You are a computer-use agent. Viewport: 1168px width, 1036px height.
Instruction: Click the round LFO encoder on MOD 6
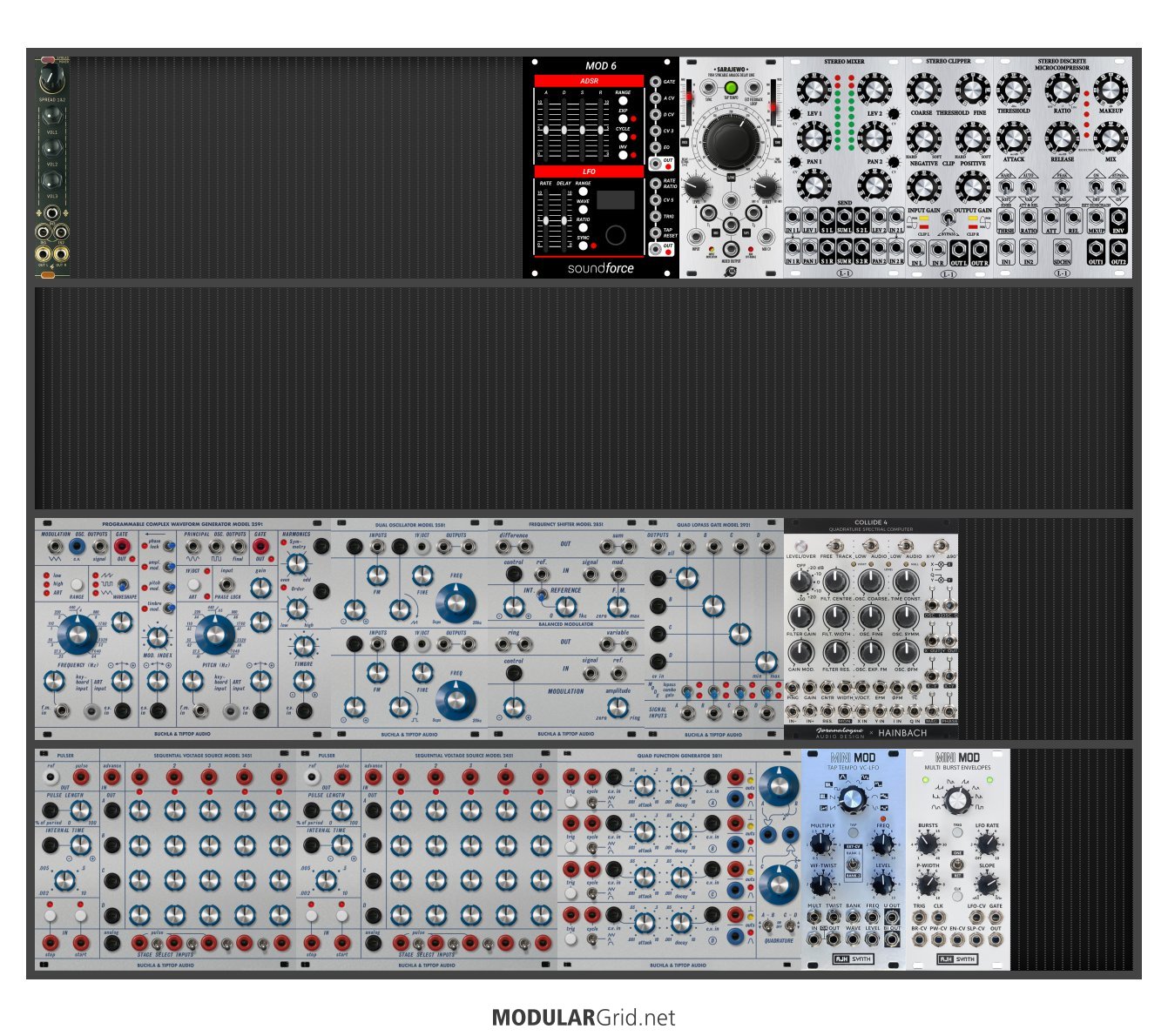point(616,235)
